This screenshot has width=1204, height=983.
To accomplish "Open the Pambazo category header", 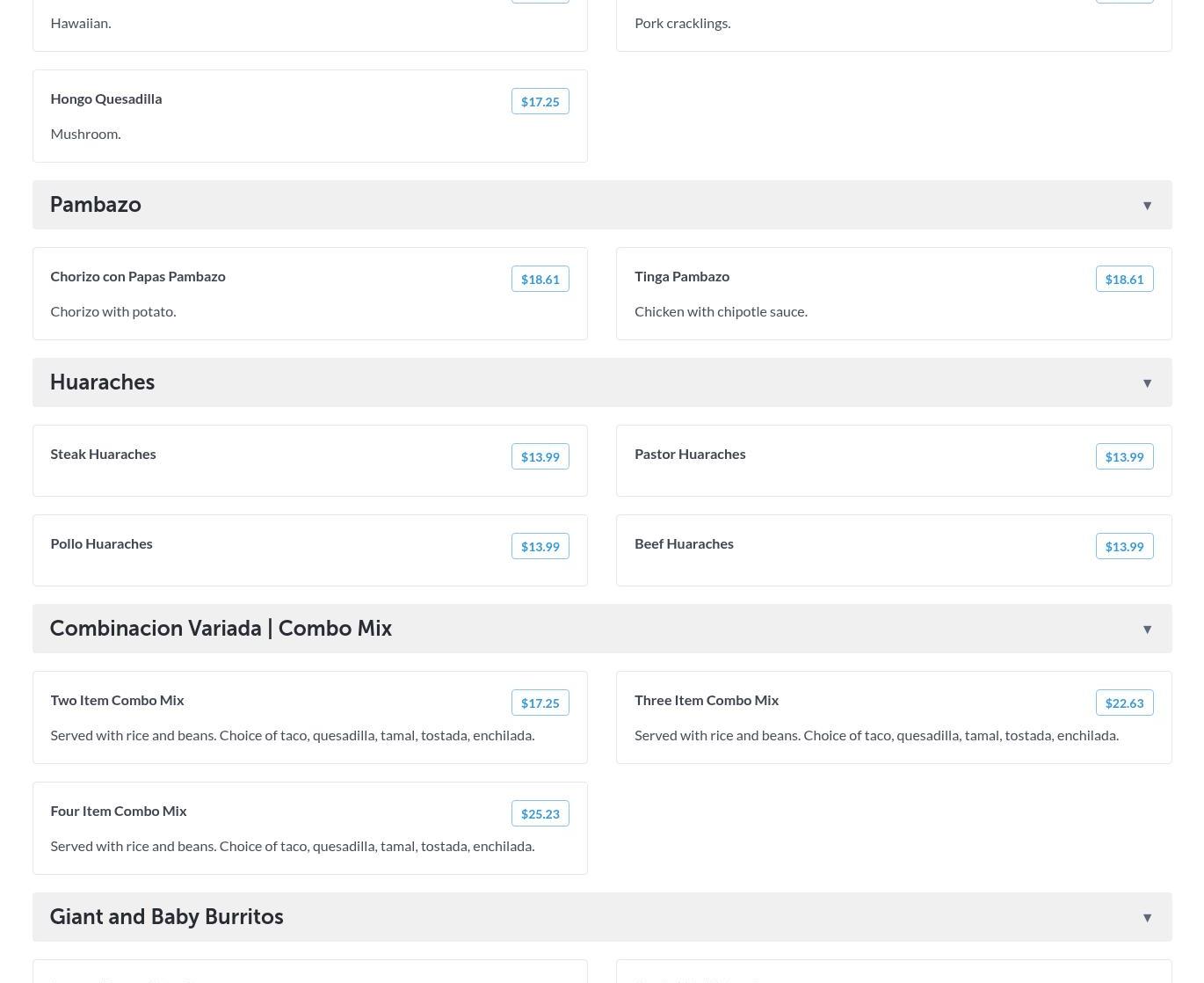I will 95,205.
